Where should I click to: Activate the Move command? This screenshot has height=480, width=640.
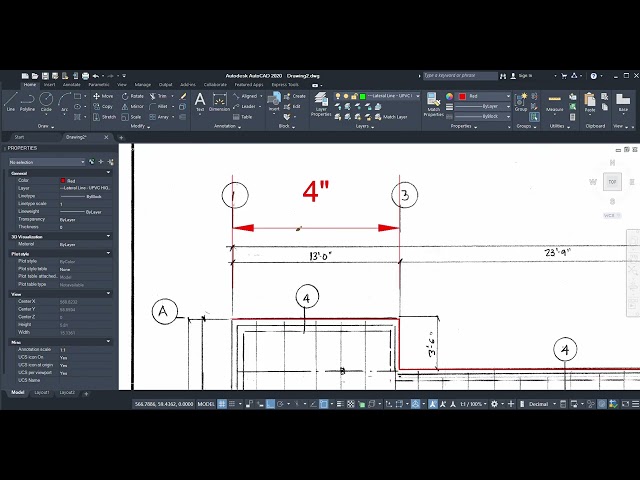103,96
